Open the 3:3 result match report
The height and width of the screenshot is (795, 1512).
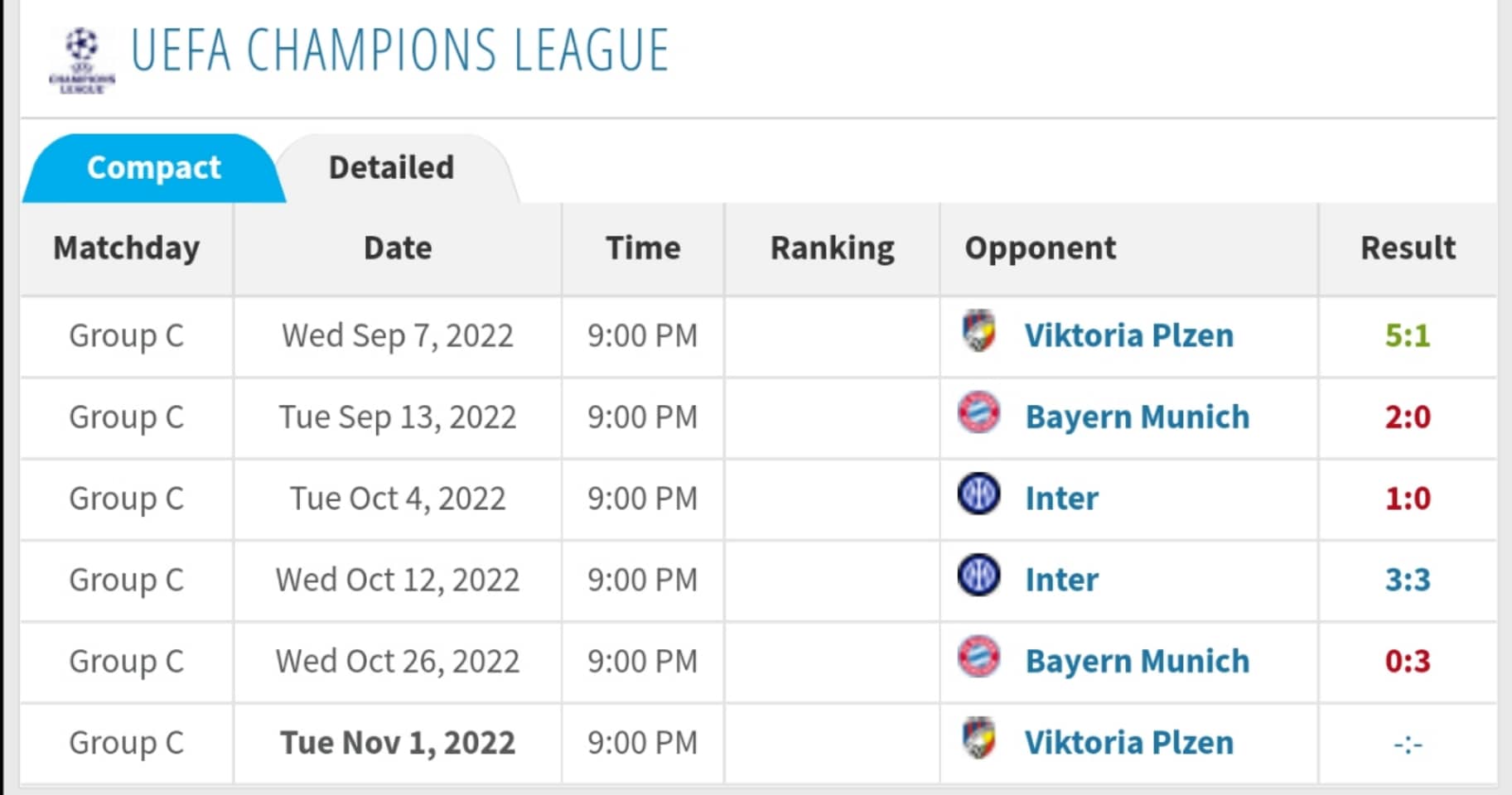point(1408,580)
